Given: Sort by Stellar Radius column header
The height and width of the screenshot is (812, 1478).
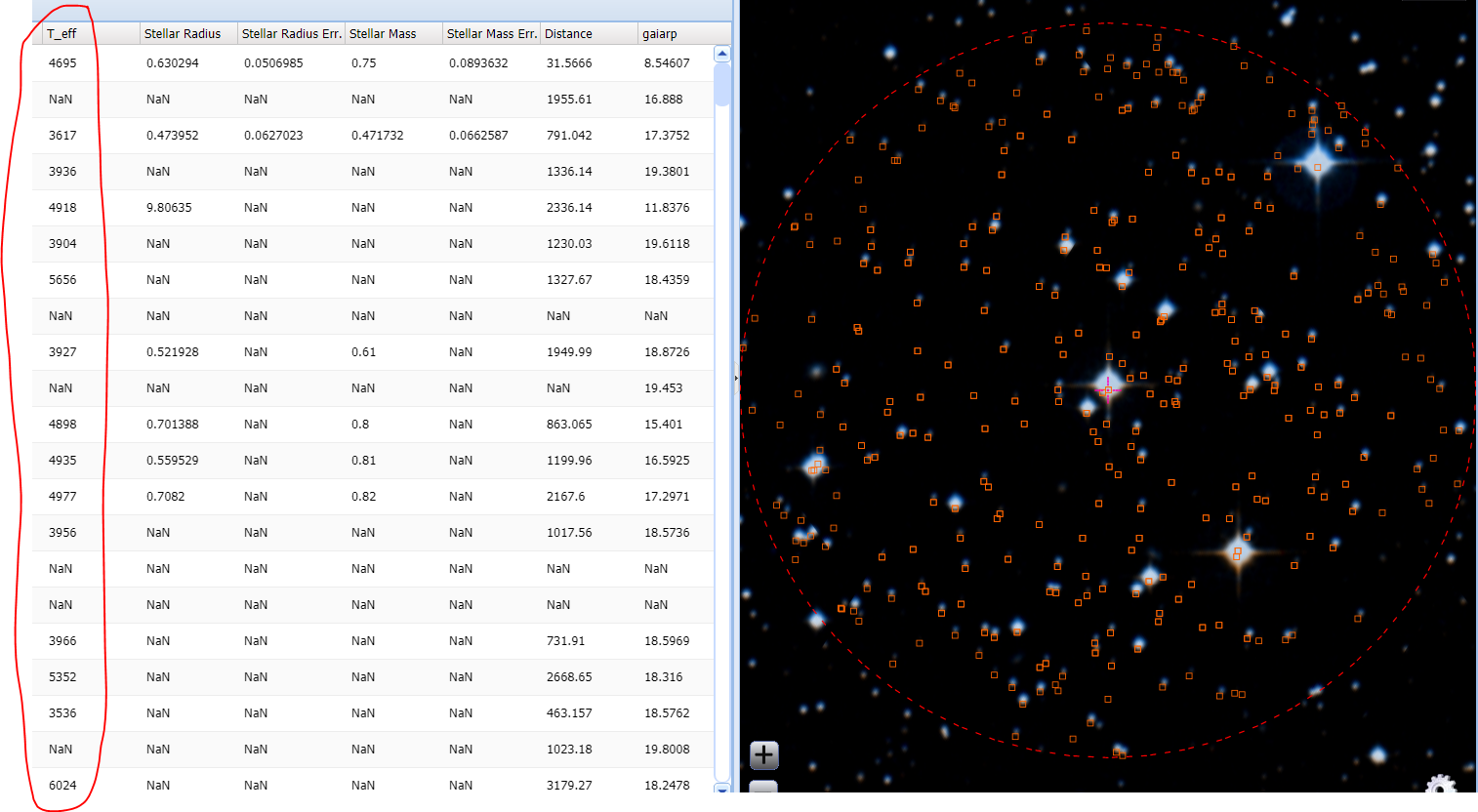Looking at the screenshot, I should 183,33.
